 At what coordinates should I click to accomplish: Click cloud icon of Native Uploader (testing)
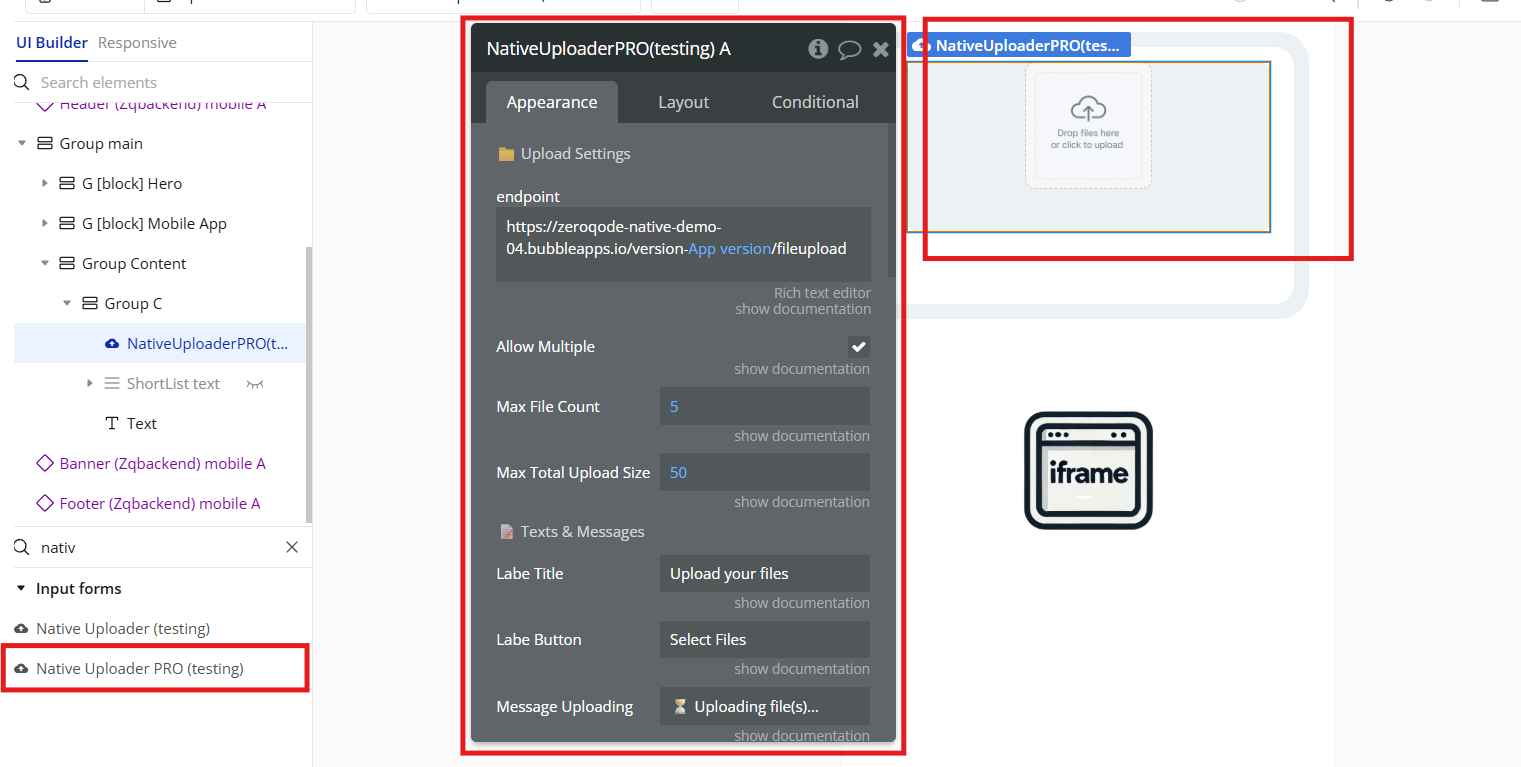click(x=22, y=629)
